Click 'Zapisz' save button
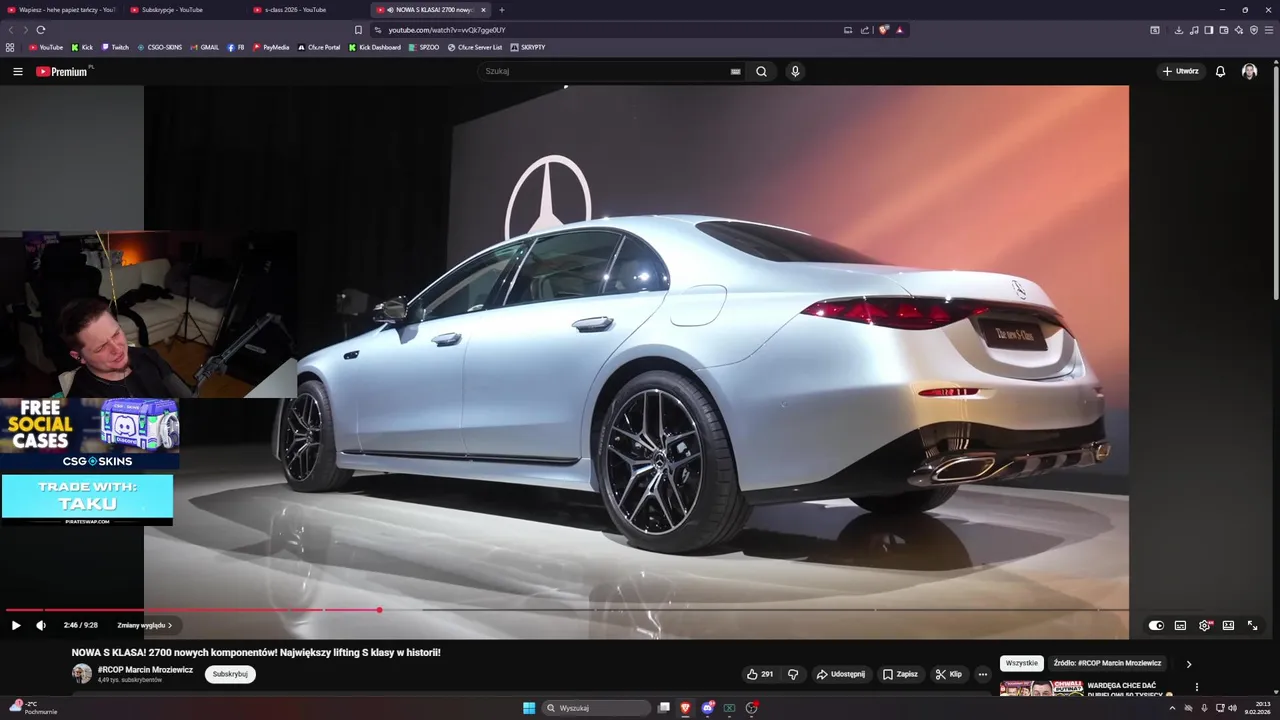The image size is (1280, 720). 900,674
